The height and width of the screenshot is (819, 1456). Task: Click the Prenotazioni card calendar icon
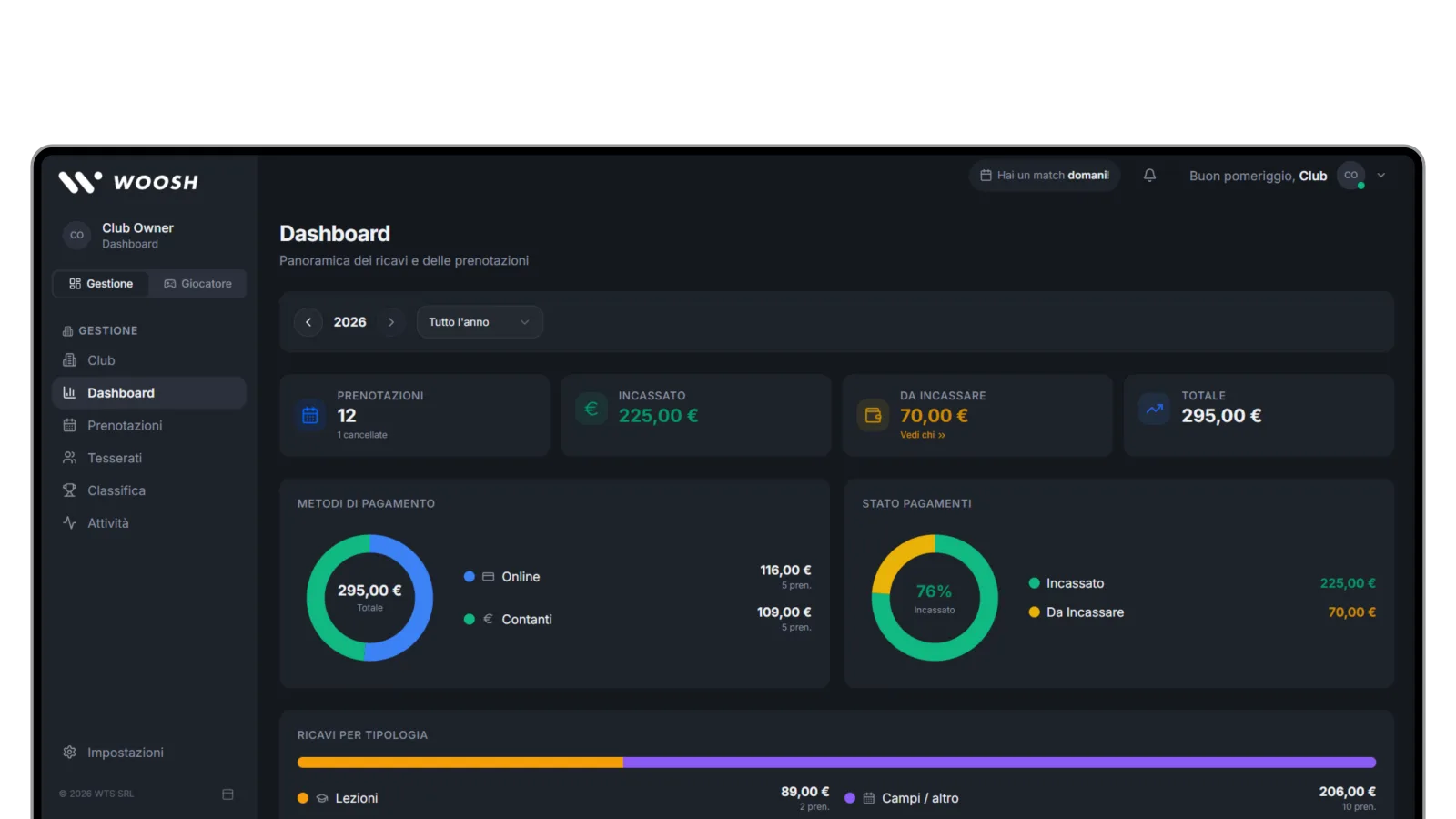click(x=310, y=415)
